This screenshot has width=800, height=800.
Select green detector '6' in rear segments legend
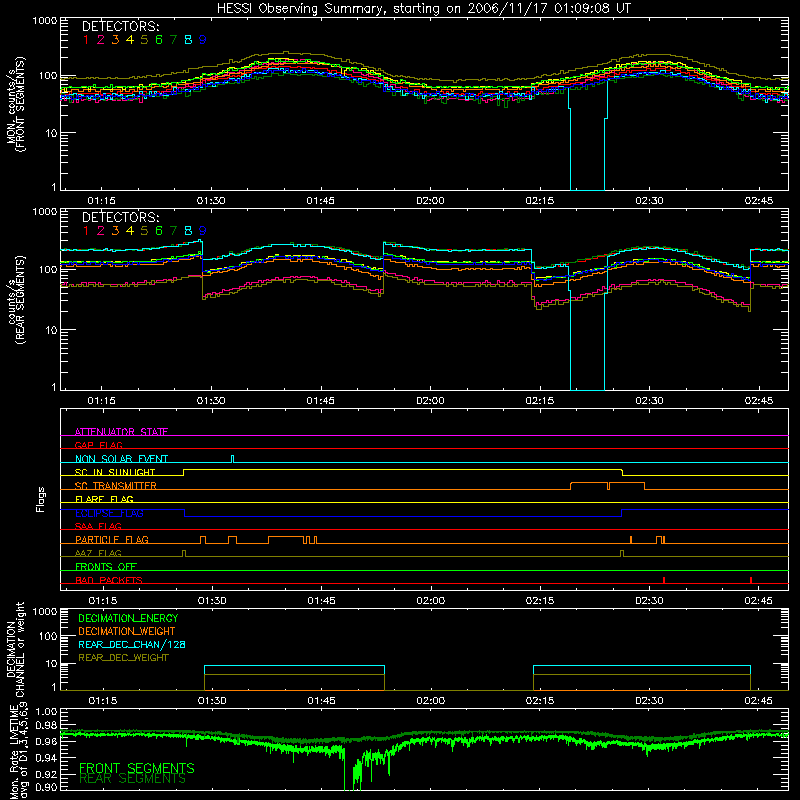(159, 231)
